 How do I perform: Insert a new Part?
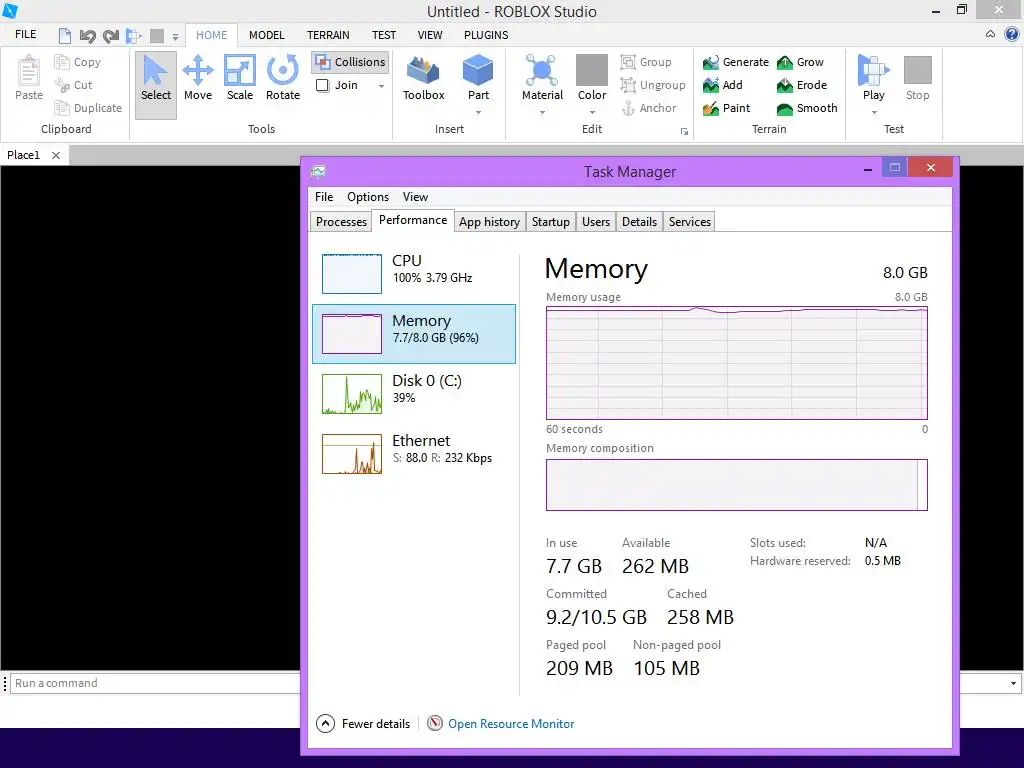[x=478, y=77]
